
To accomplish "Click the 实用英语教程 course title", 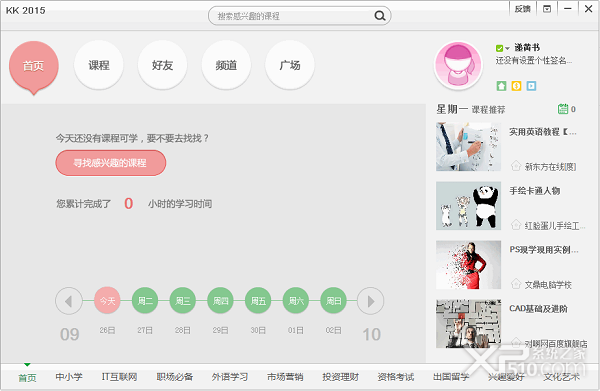I will pyautogui.click(x=543, y=132).
